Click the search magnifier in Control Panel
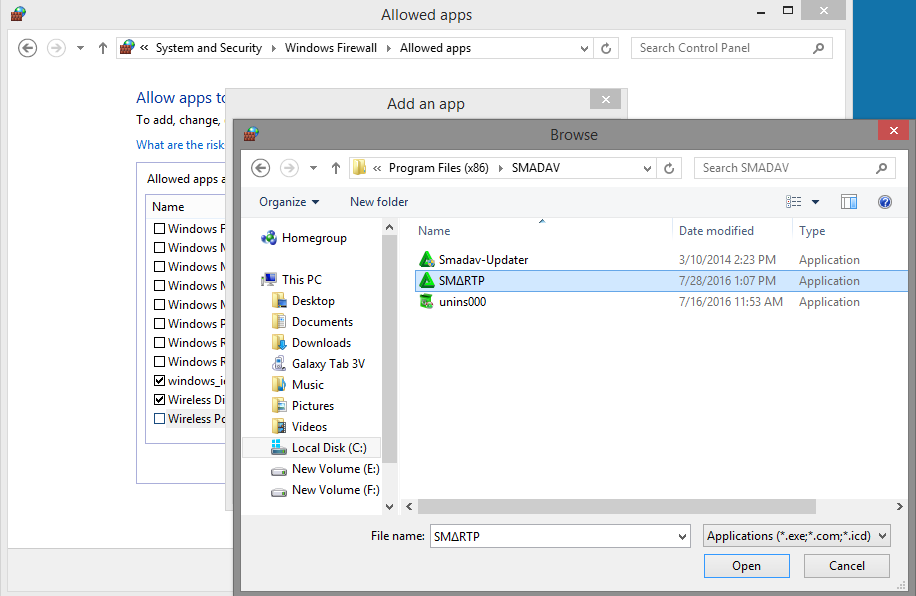The height and width of the screenshot is (596, 916). pos(818,48)
